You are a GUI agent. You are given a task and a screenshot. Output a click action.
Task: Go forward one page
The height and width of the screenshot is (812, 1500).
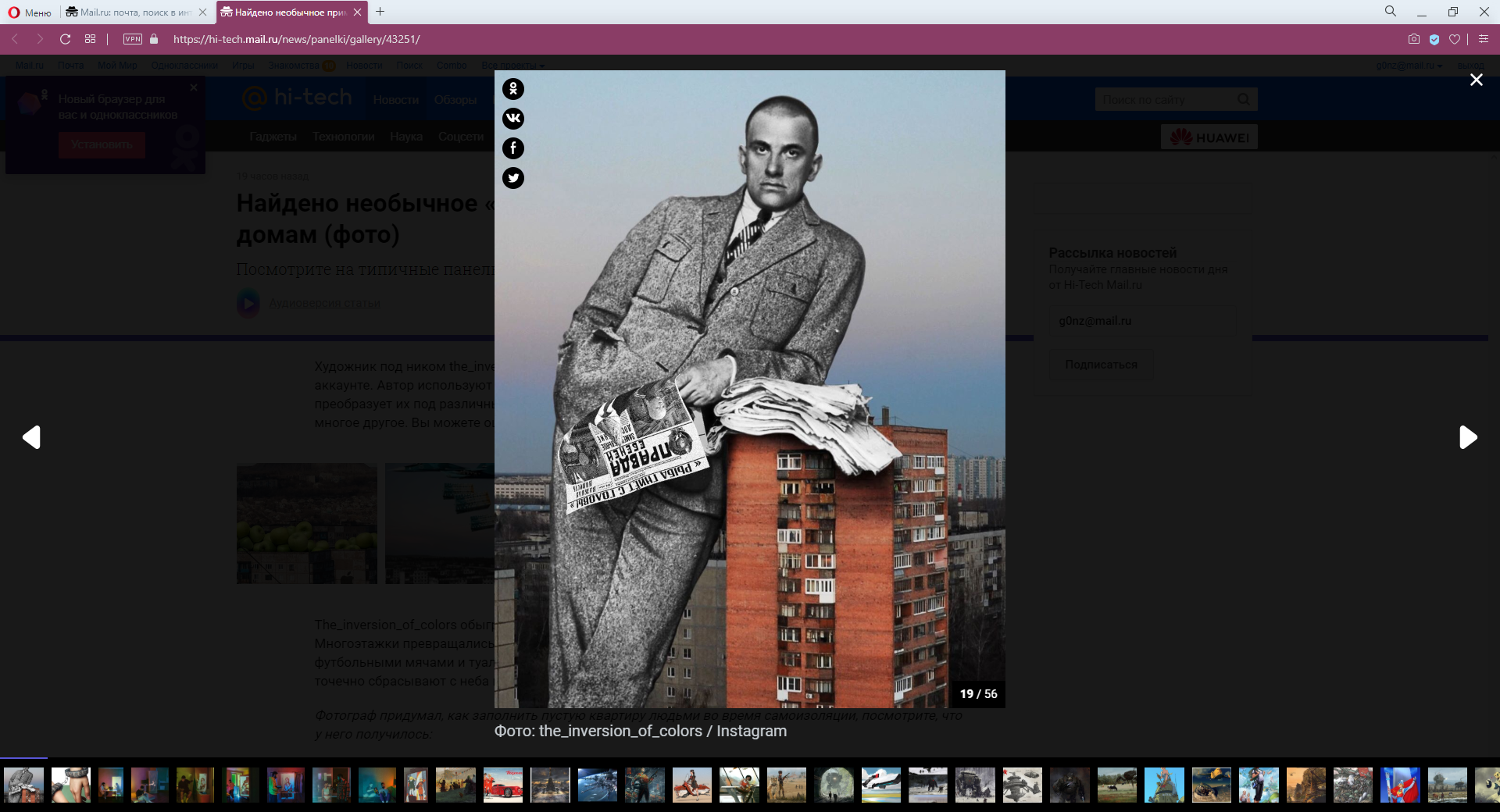tap(40, 39)
